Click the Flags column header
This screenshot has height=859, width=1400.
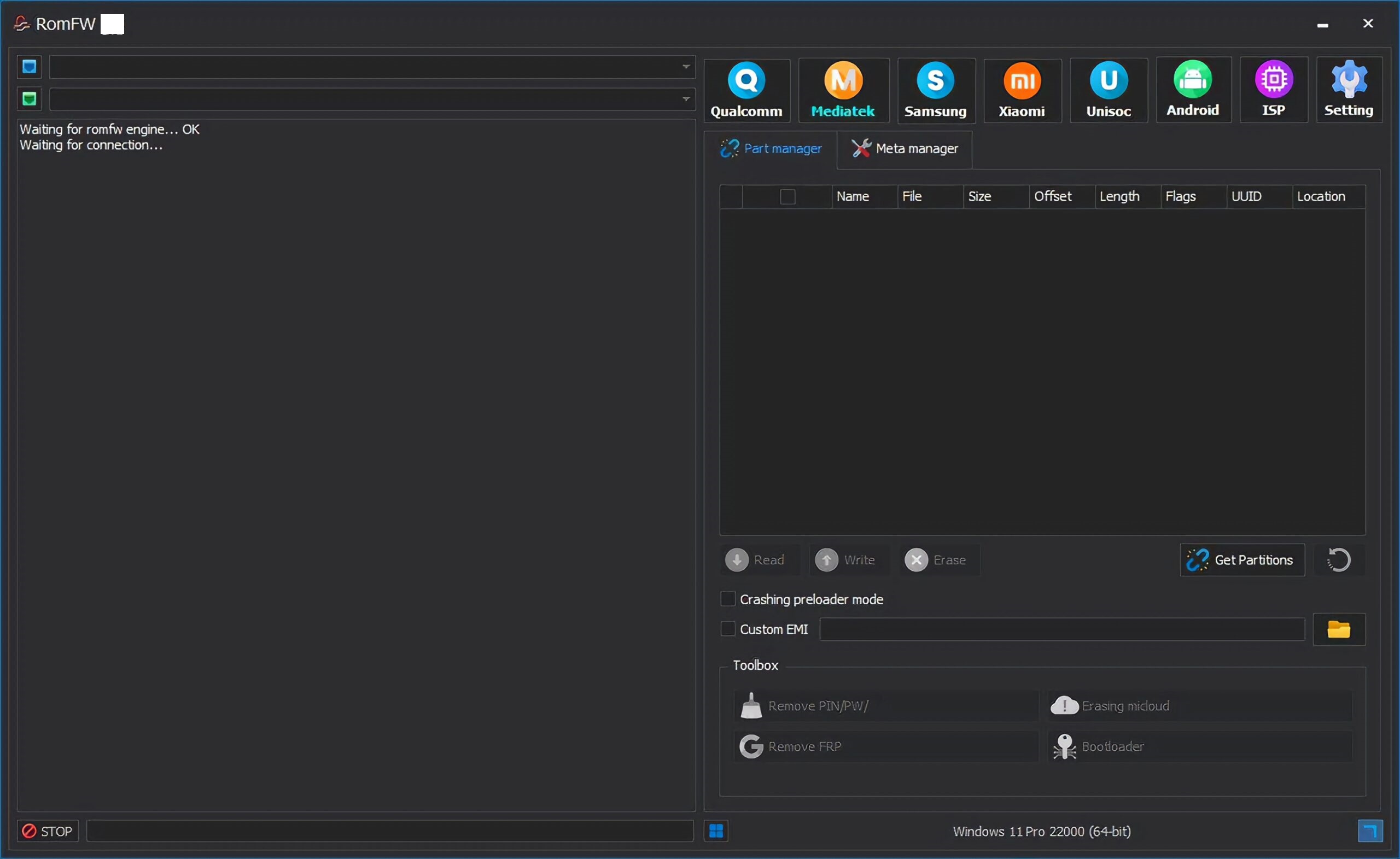(x=1193, y=197)
